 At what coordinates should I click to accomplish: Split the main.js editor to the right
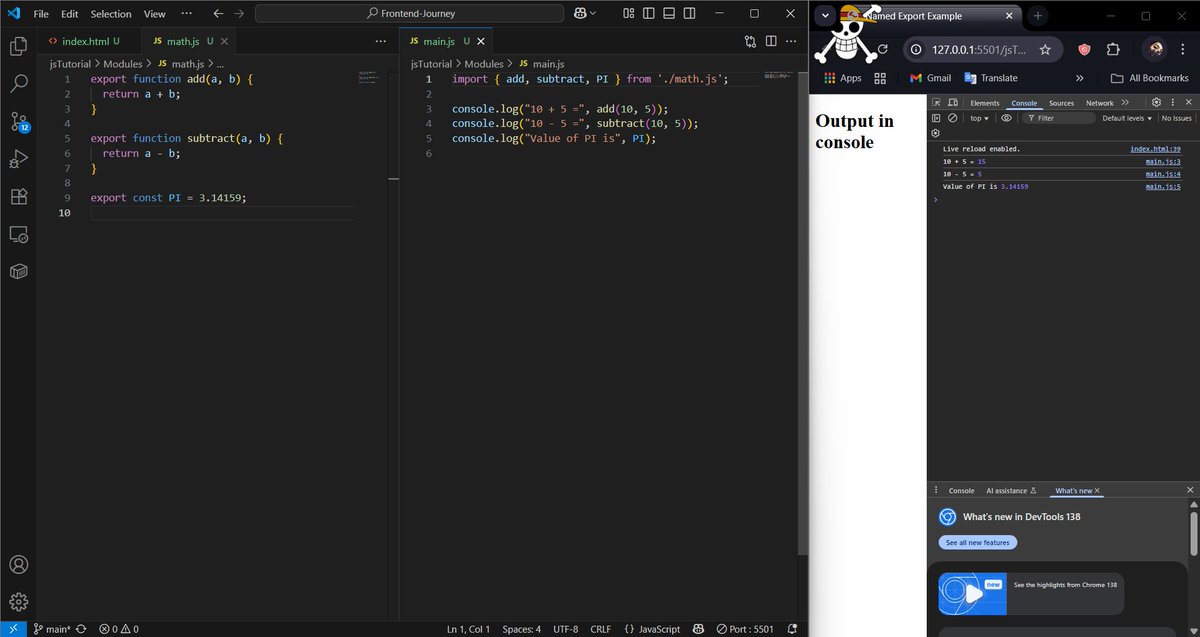[771, 41]
